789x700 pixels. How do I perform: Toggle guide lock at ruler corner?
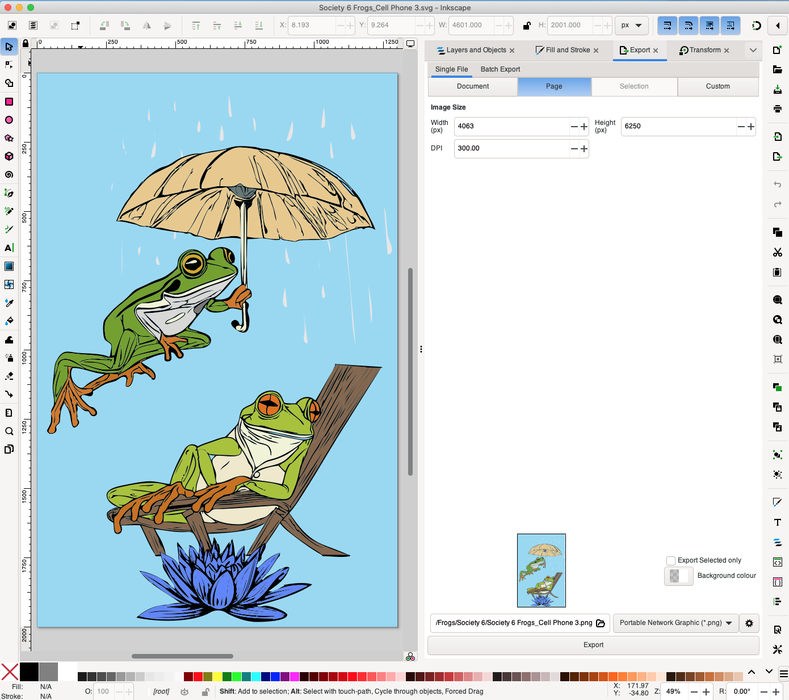tap(26, 43)
